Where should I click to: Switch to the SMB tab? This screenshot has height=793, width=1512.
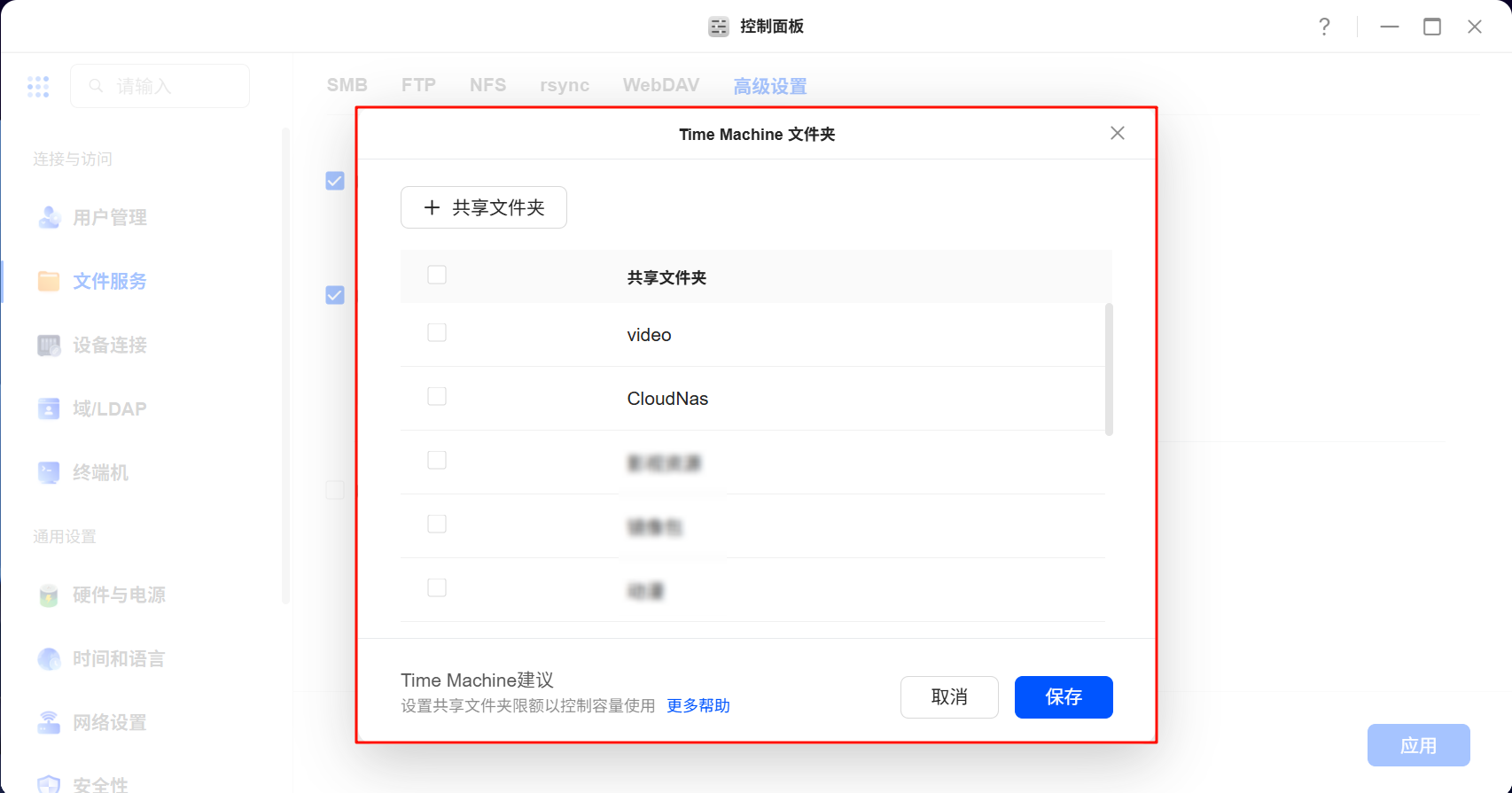click(x=347, y=85)
